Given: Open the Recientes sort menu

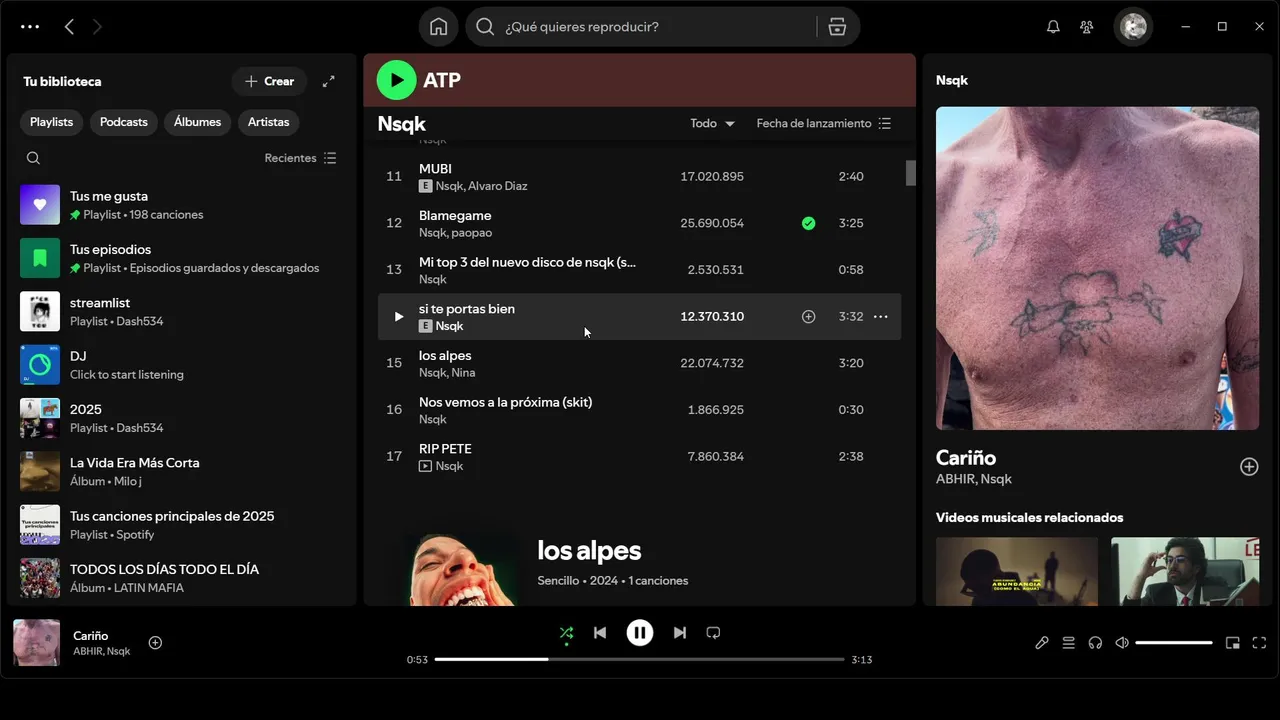Looking at the screenshot, I should tap(300, 158).
